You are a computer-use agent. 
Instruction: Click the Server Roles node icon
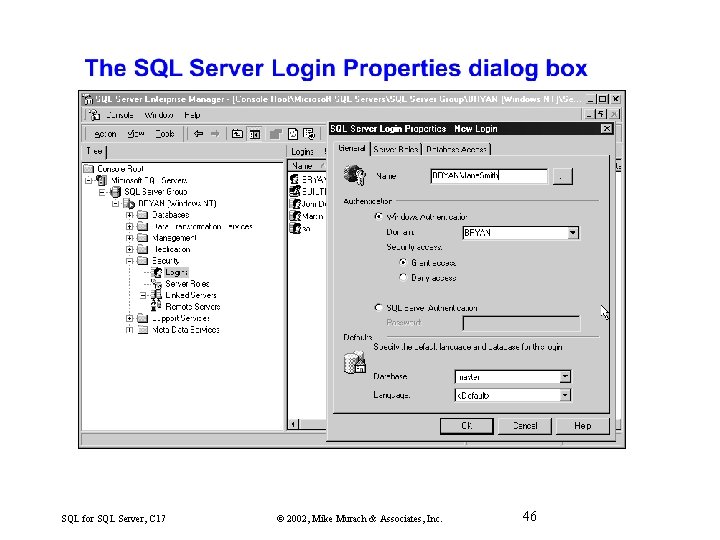pyautogui.click(x=157, y=284)
